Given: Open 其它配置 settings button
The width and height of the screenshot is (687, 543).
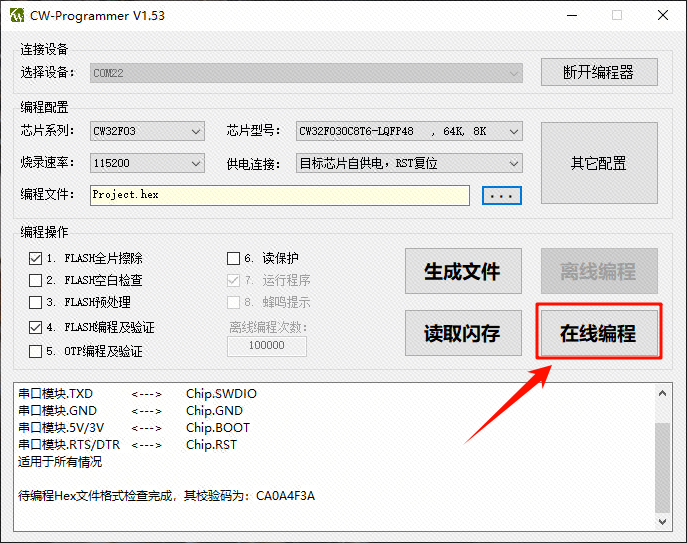Looking at the screenshot, I should tap(599, 163).
